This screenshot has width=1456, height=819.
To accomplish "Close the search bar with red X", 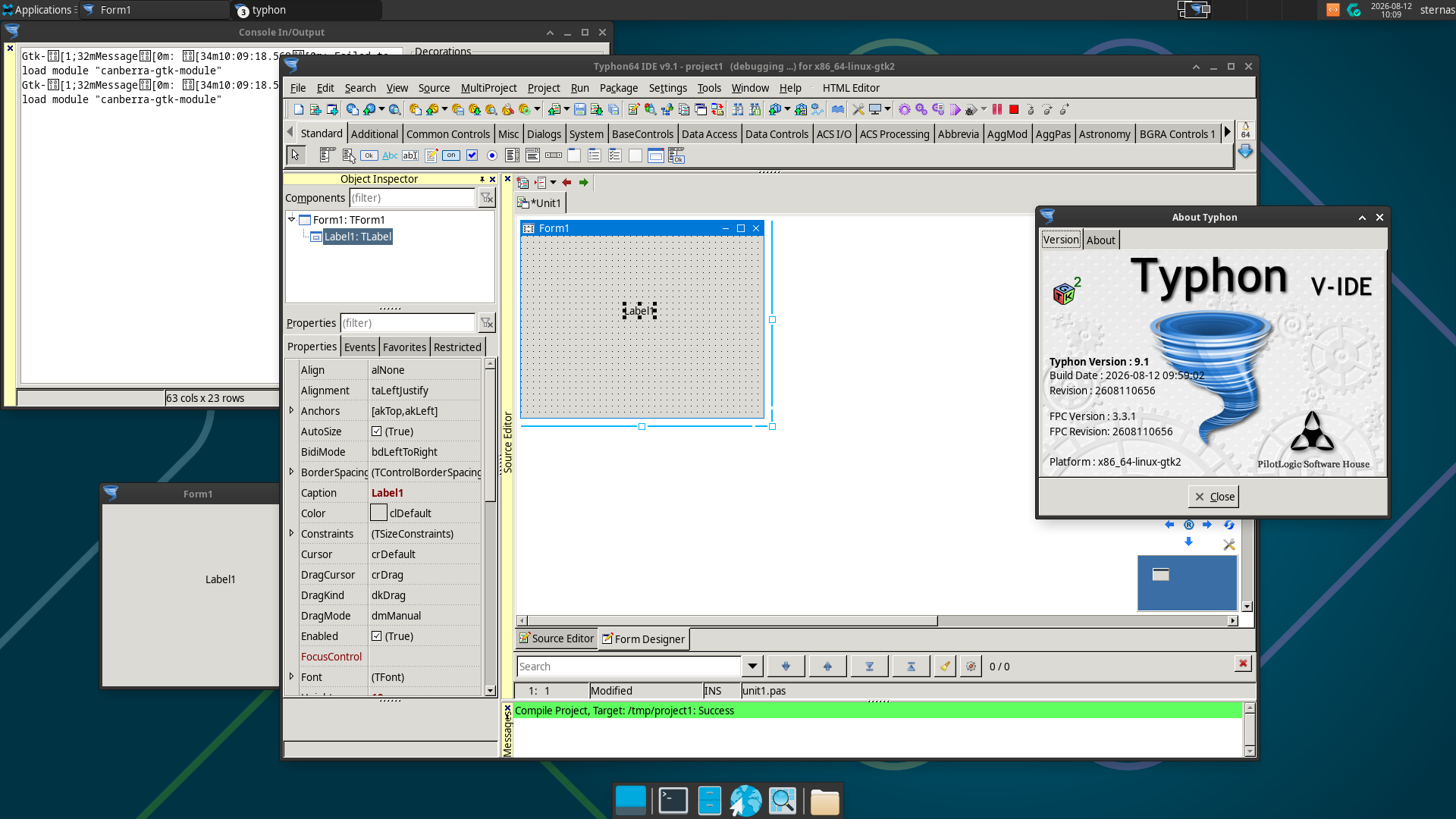I will (x=1243, y=664).
